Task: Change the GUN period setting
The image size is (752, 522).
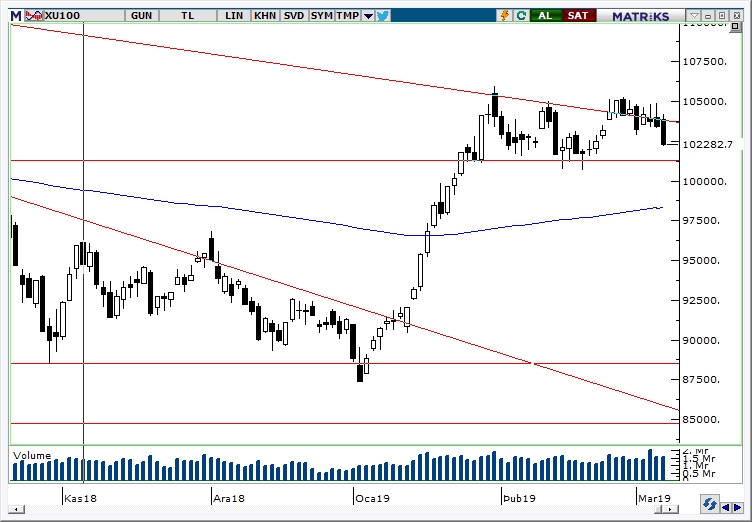Action: tap(141, 16)
